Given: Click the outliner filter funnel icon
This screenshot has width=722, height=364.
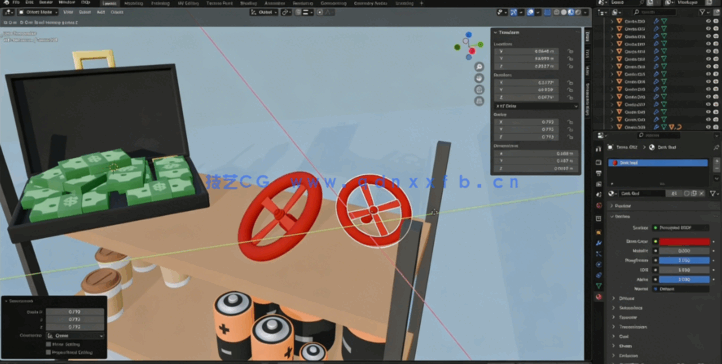Looking at the screenshot, I should [x=702, y=12].
